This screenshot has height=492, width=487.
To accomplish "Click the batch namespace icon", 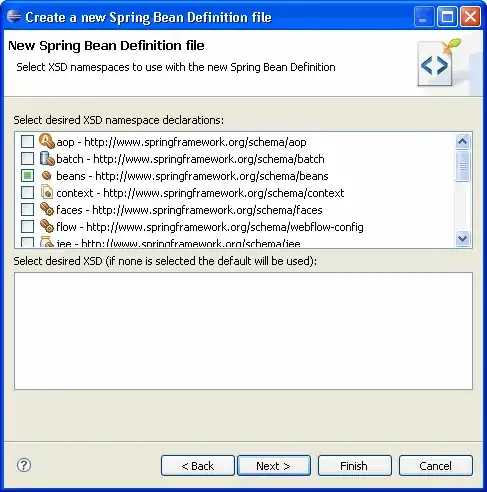I will (47, 158).
